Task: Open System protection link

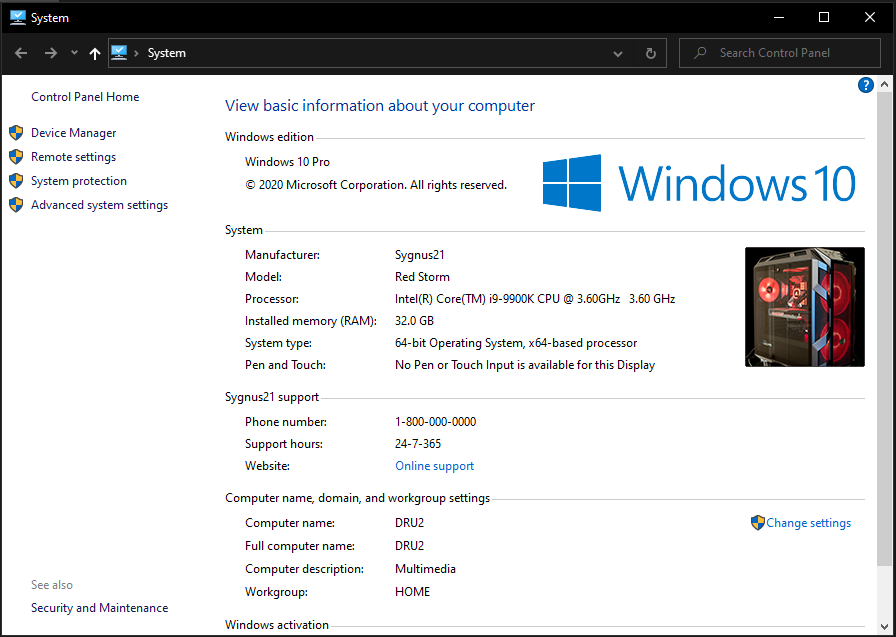Action: point(79,181)
